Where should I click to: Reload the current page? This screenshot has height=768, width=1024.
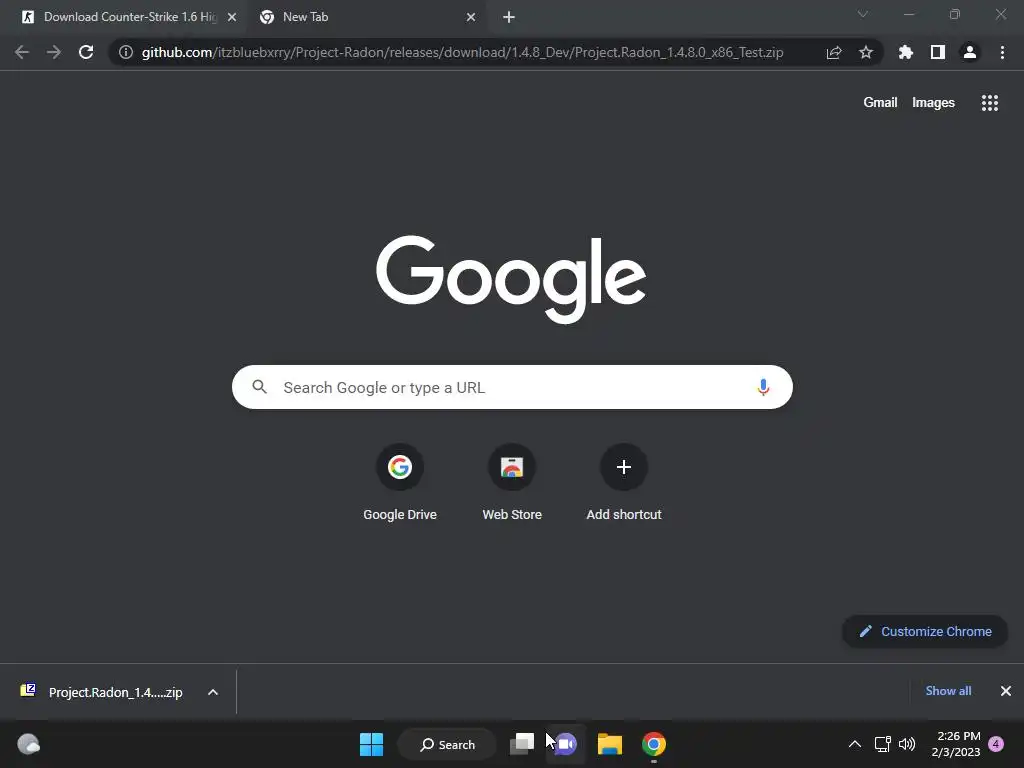(x=86, y=52)
